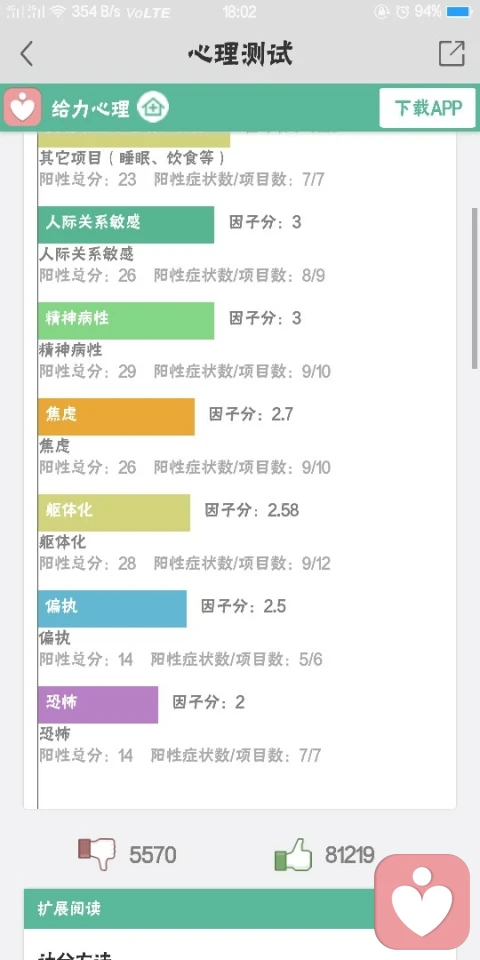Select the 躯体化 yellow-green bar
The height and width of the screenshot is (960, 480).
(114, 512)
